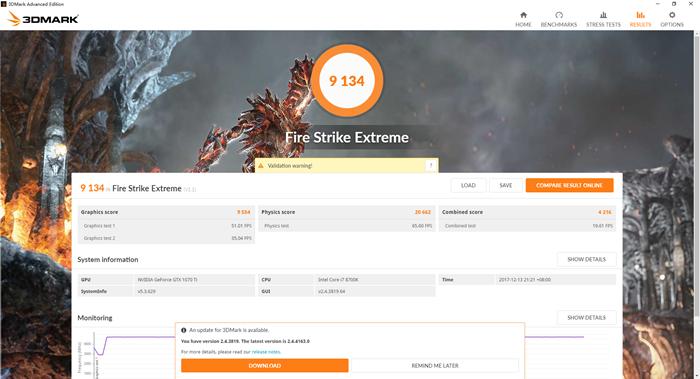
Task: Click Compare Result Online
Action: 569,185
